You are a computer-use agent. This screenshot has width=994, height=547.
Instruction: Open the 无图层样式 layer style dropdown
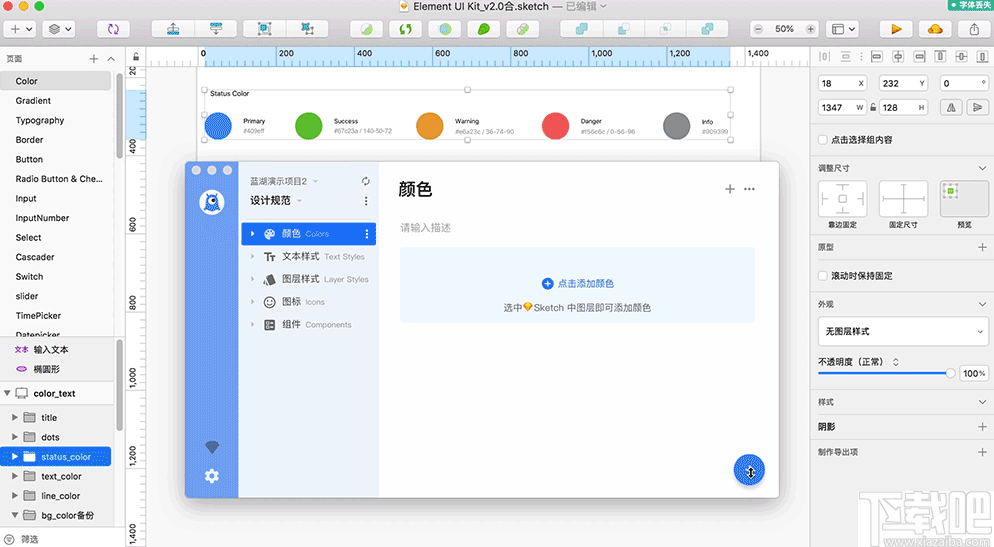(903, 332)
